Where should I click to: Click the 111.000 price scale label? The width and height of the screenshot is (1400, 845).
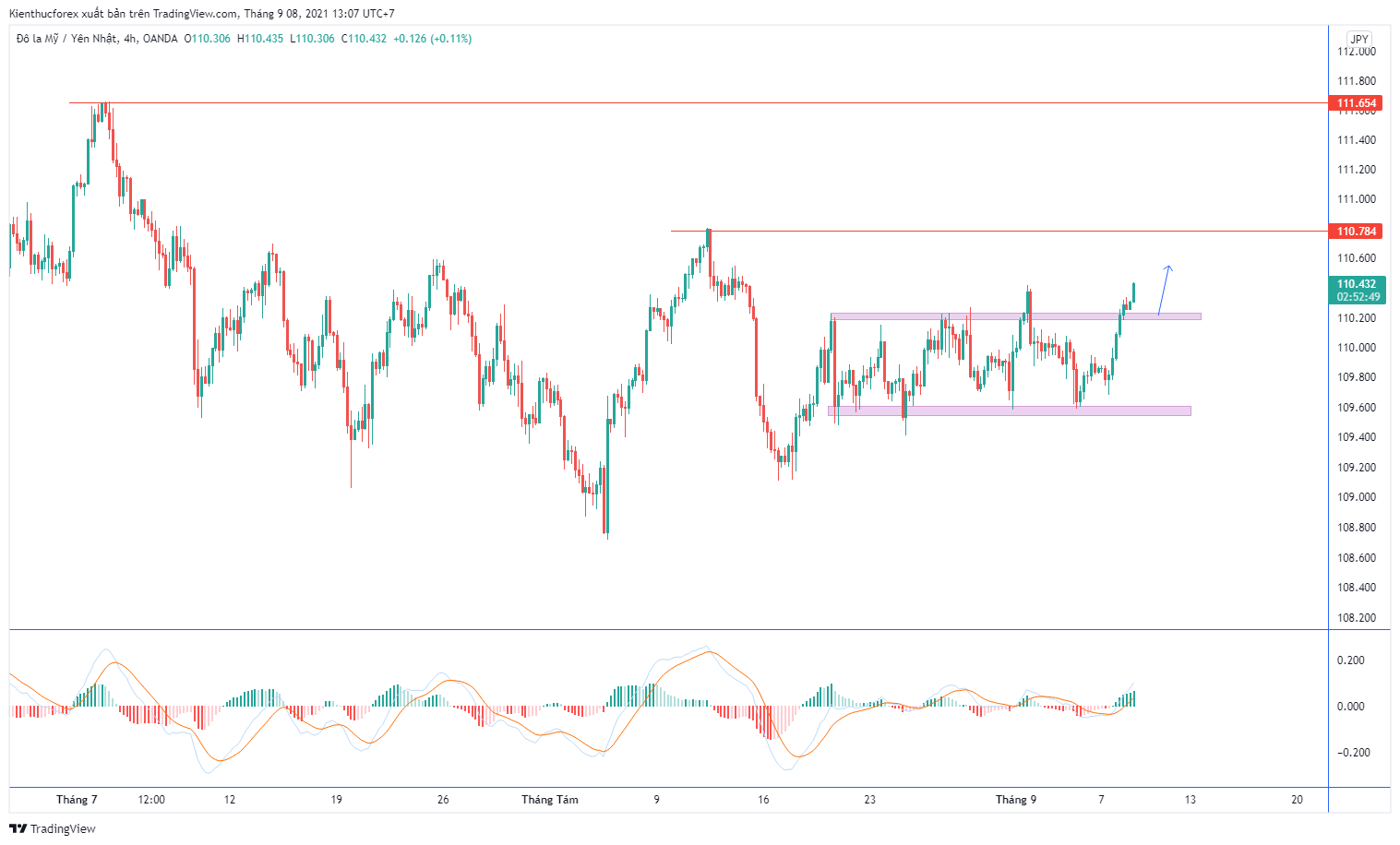click(x=1356, y=199)
